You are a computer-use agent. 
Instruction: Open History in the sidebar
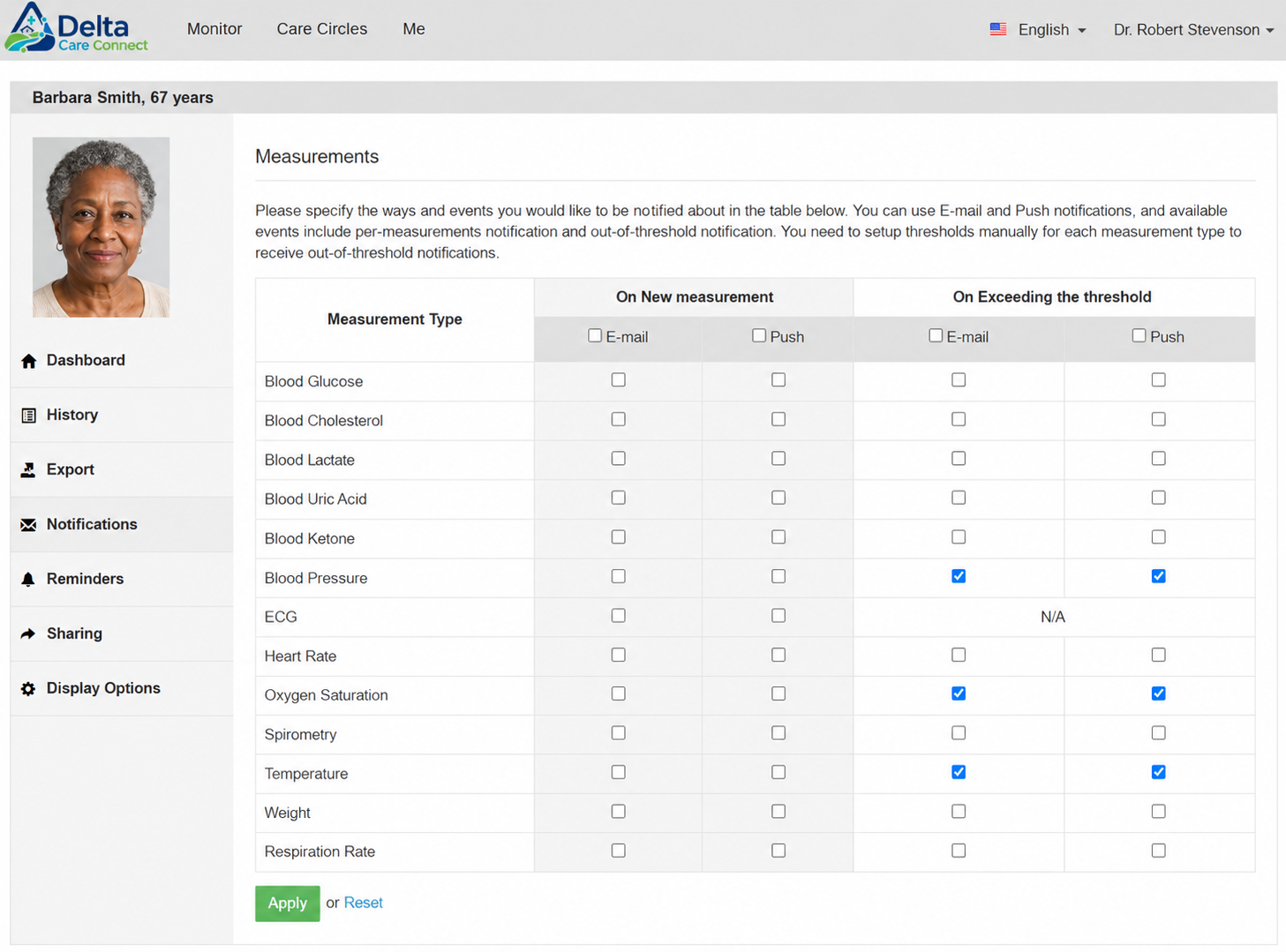coord(122,416)
